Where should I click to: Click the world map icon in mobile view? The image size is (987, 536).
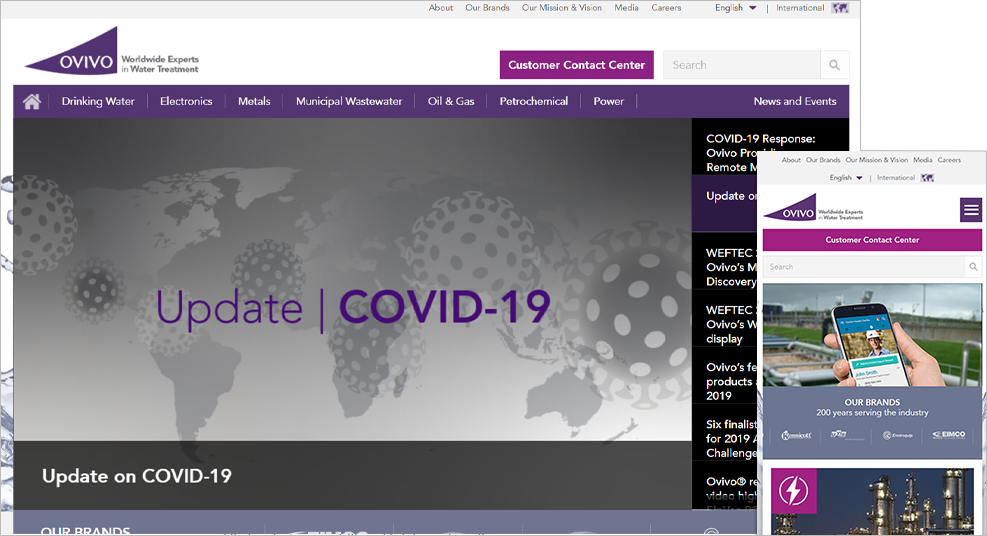927,178
